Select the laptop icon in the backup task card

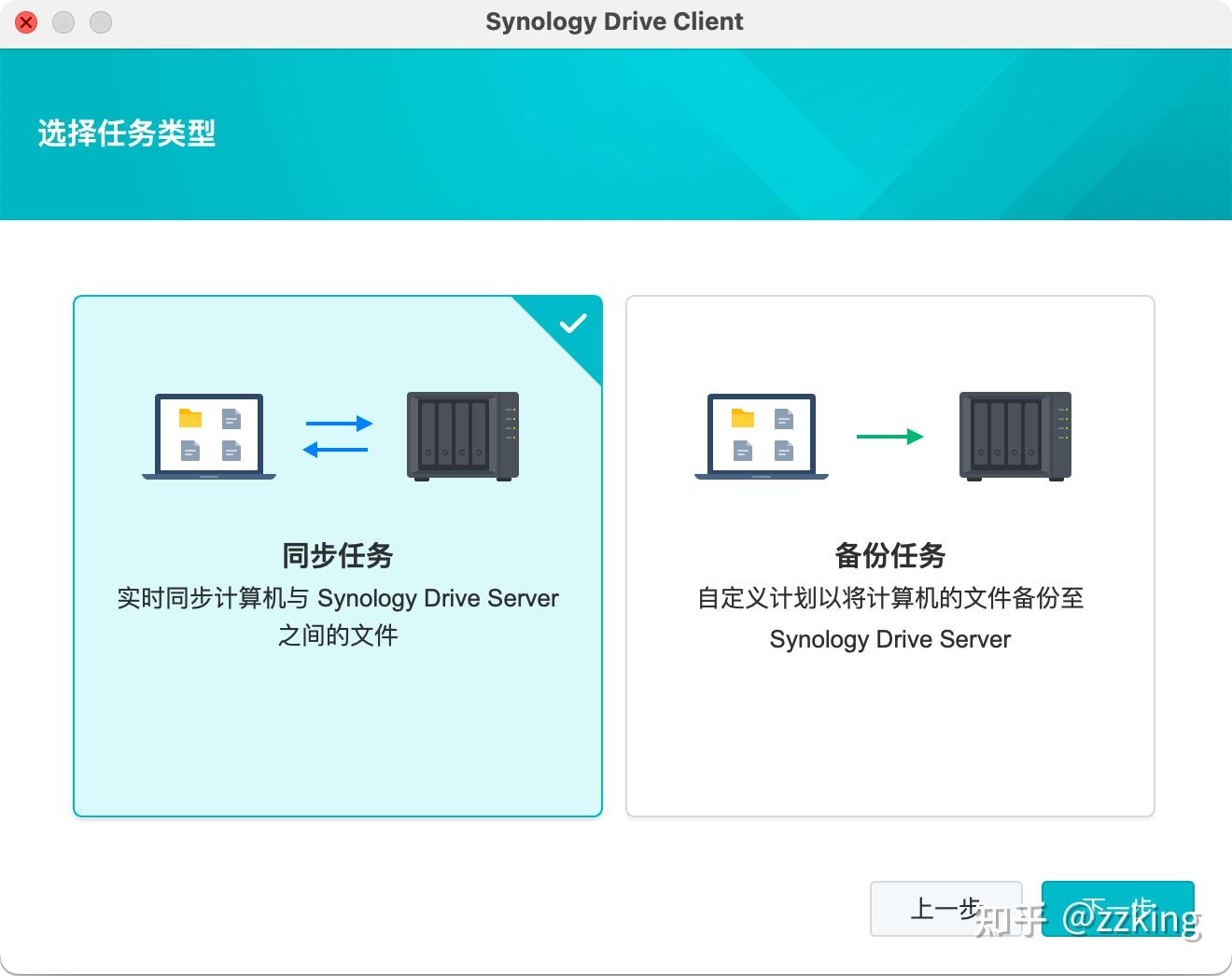point(761,436)
